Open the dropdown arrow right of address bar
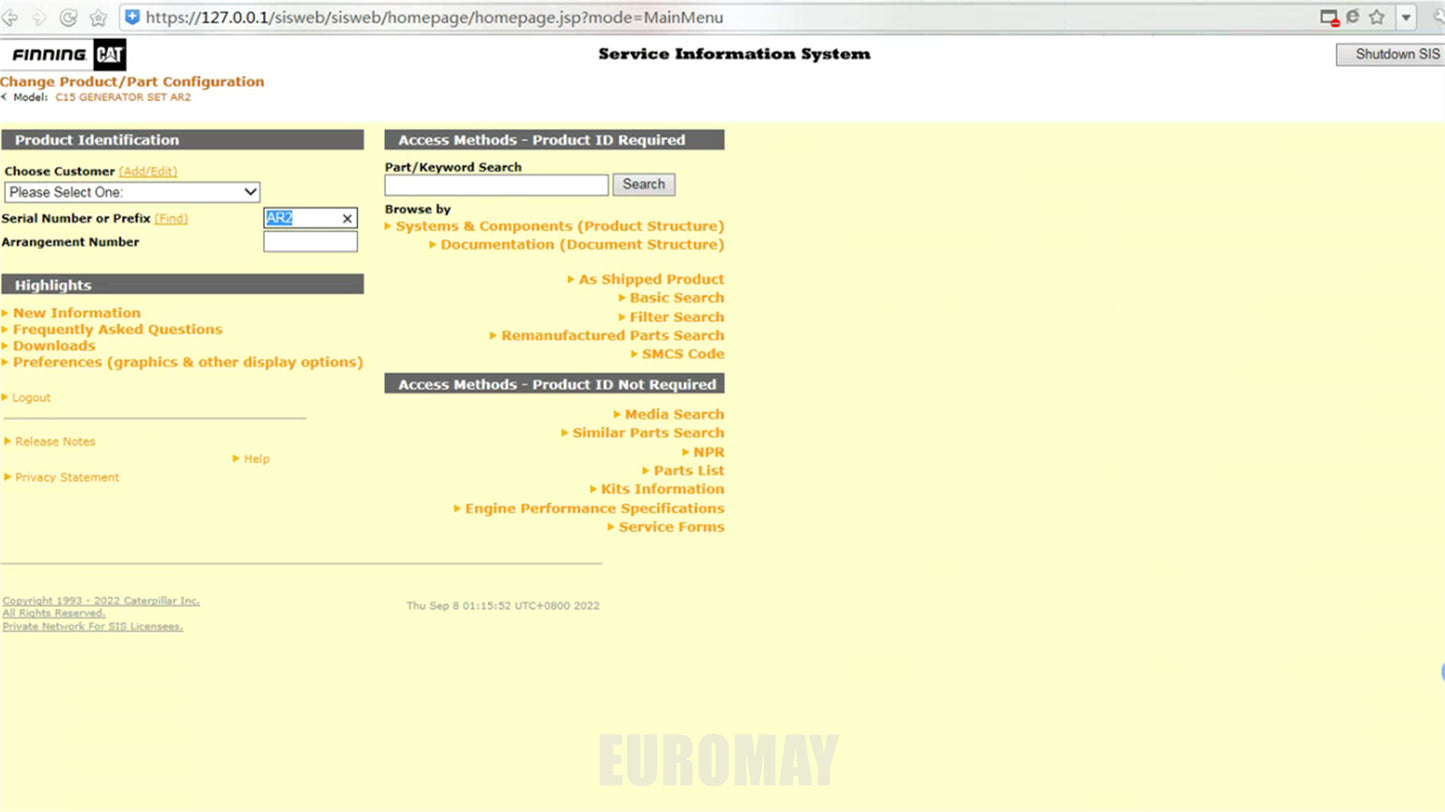Screen dimensions: 1445x812 coord(1406,18)
